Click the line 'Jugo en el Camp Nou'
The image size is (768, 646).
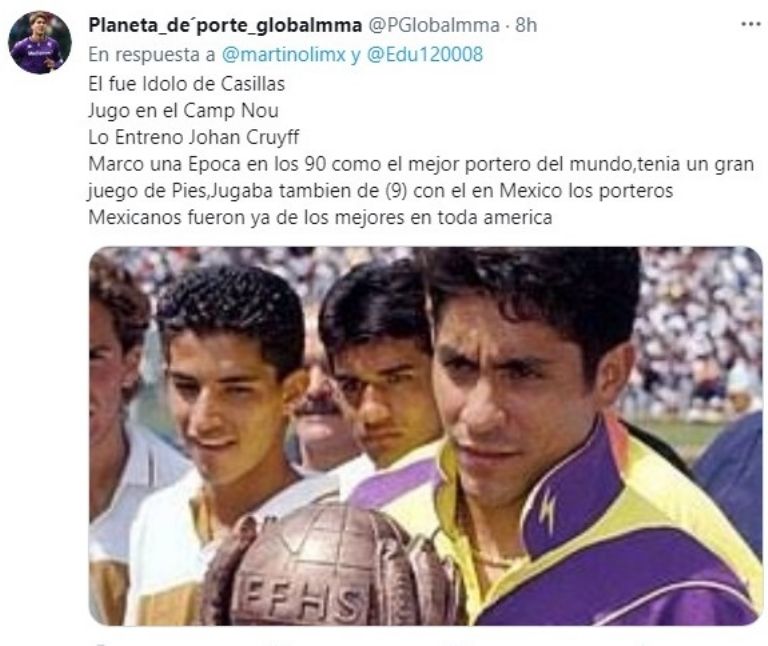coord(183,111)
